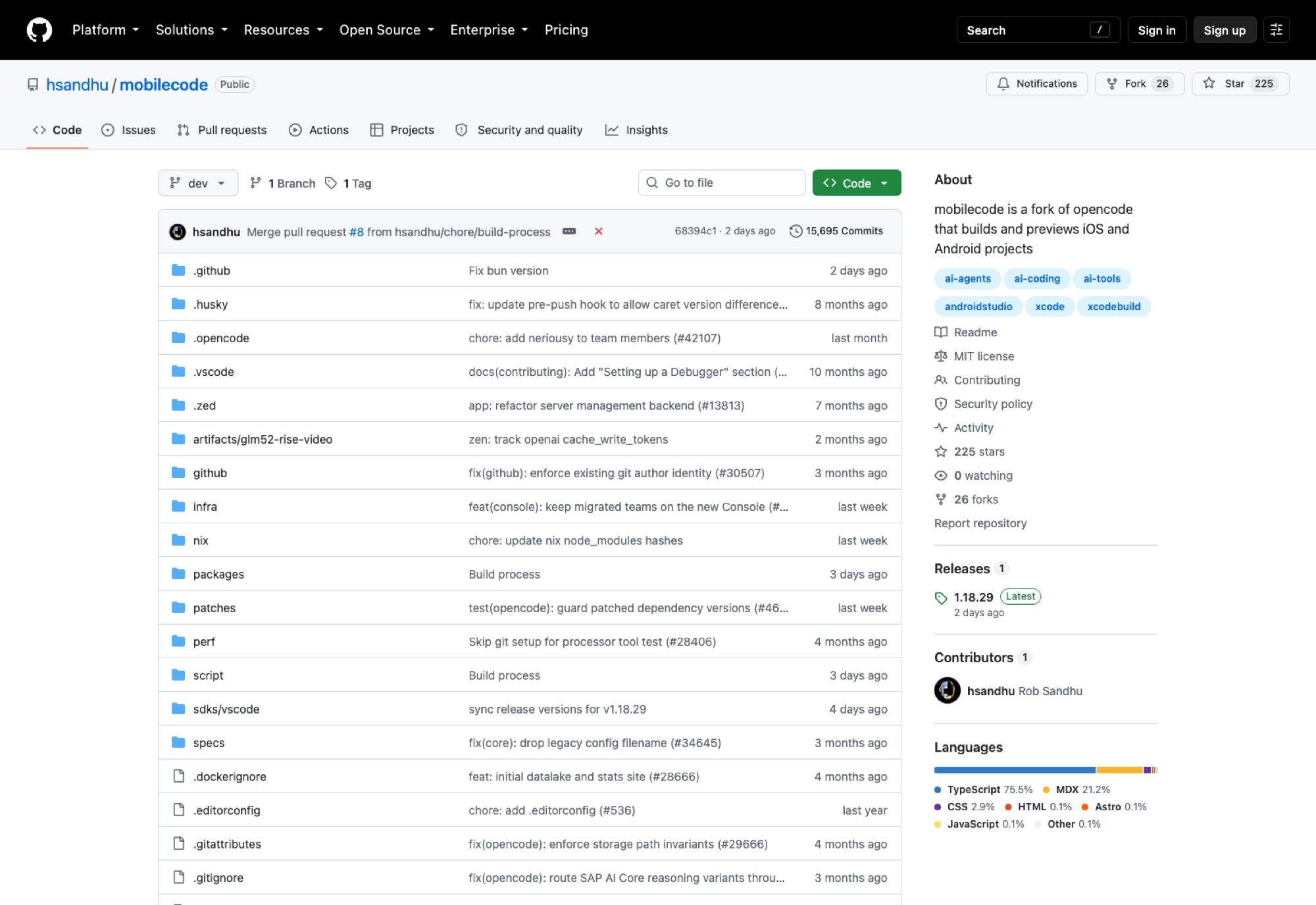Click the Sign up button
1316x905 pixels.
1225,30
